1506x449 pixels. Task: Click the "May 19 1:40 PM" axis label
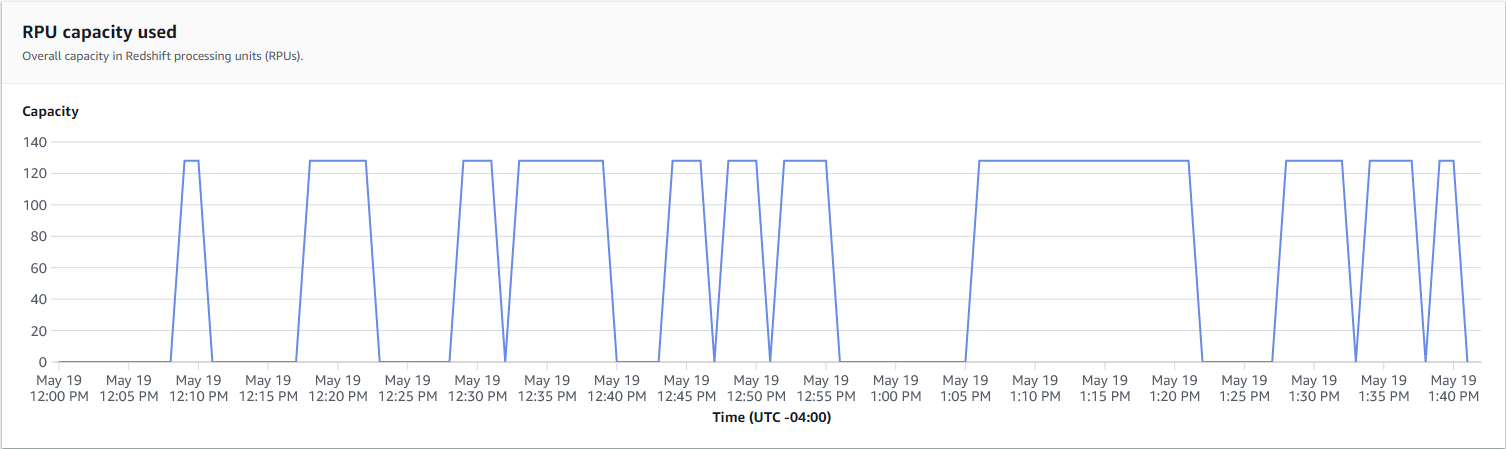click(1453, 388)
